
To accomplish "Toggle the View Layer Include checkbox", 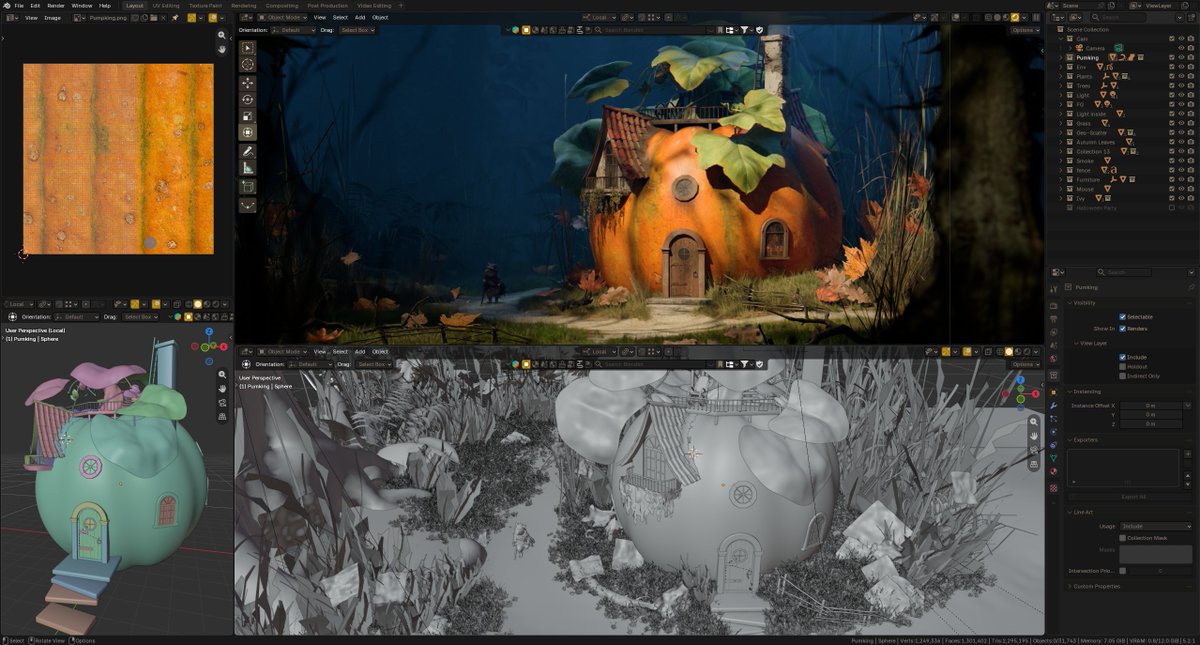I will pyautogui.click(x=1122, y=357).
